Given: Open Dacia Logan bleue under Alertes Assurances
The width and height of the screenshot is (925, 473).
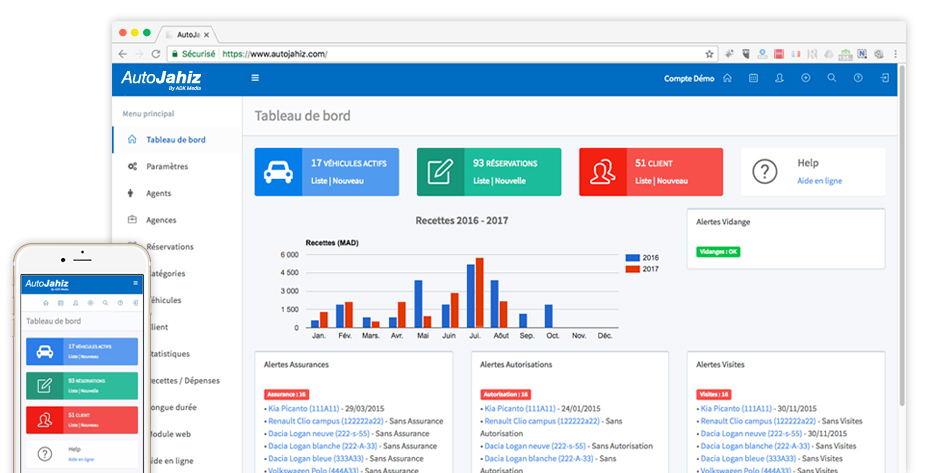Looking at the screenshot, I should (314, 458).
